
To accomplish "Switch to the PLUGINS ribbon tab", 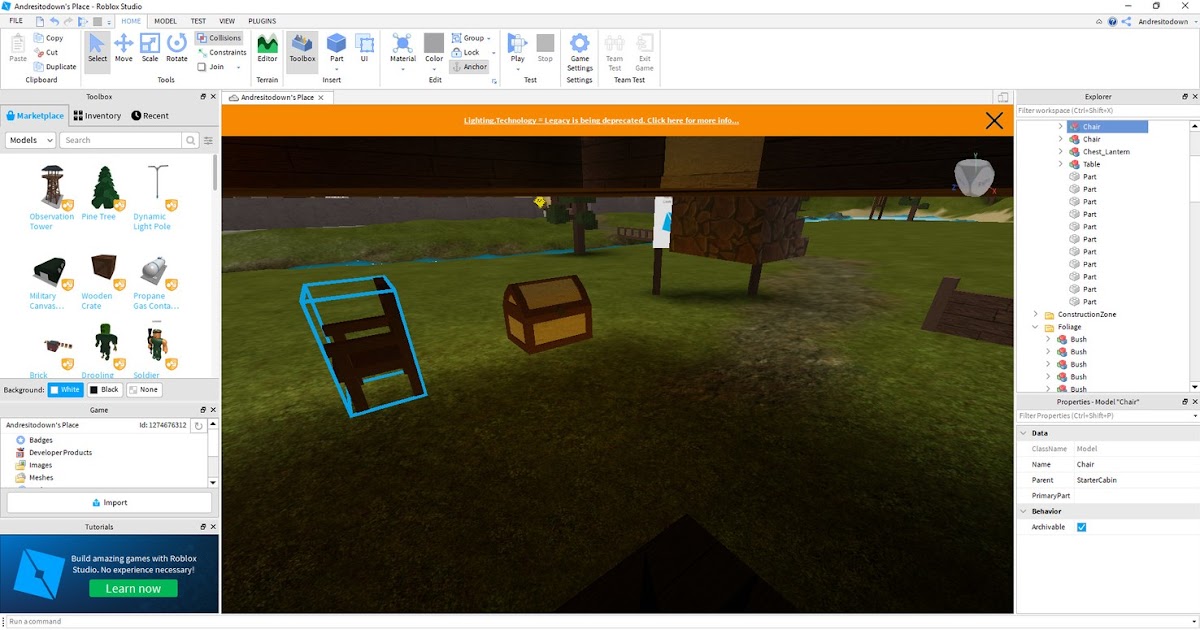I will (262, 21).
